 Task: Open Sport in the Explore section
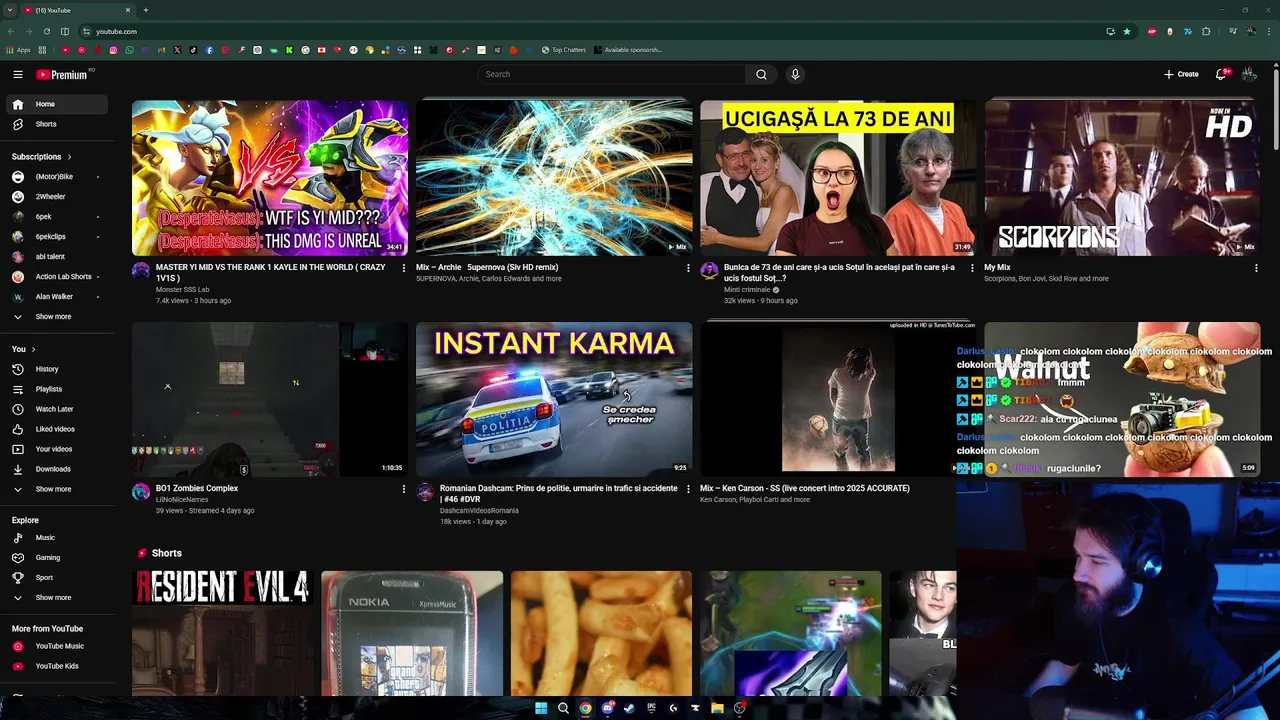point(56,578)
